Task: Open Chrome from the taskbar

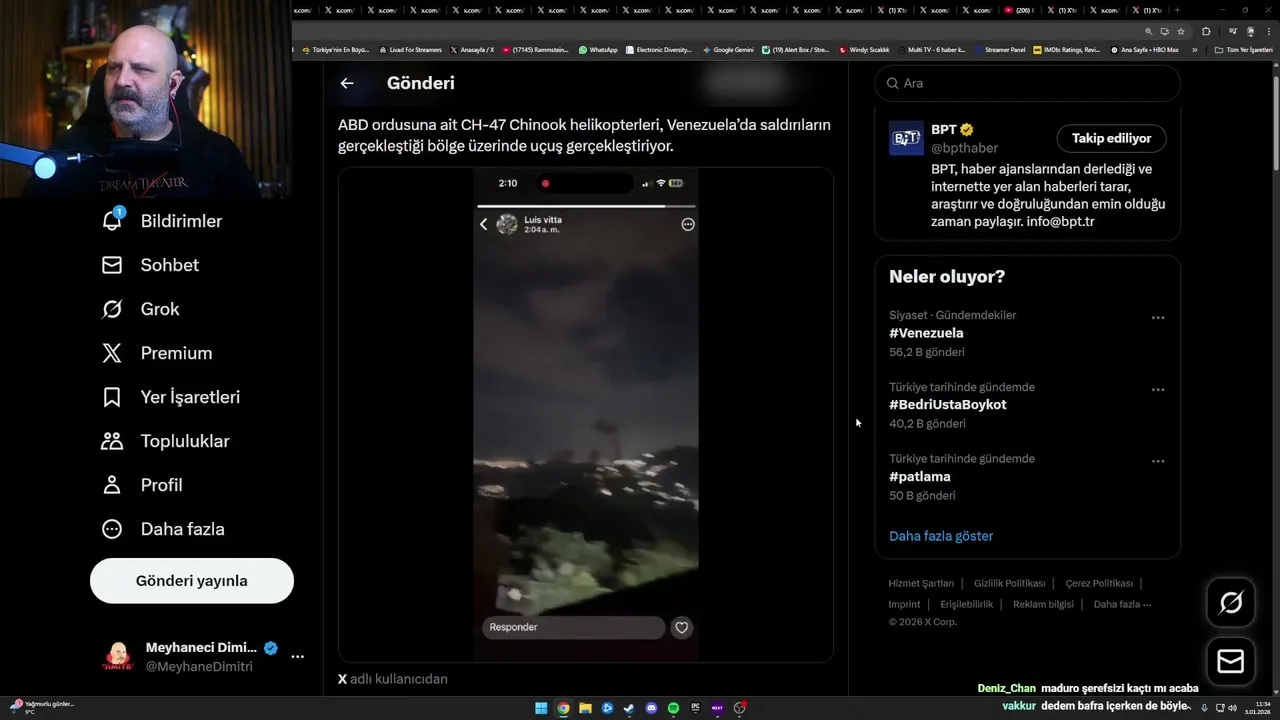Action: pos(563,708)
